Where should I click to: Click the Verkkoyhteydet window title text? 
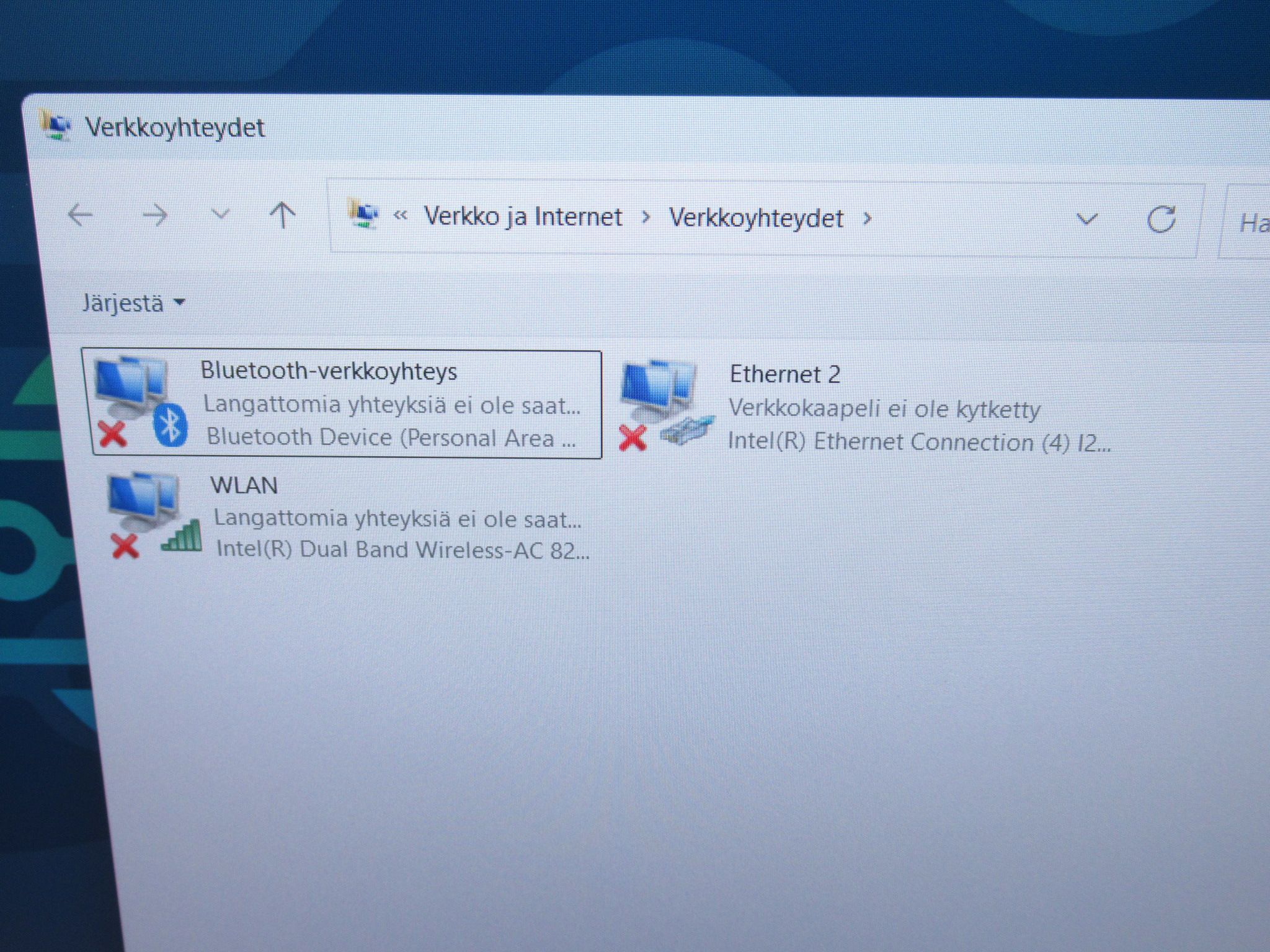coord(175,128)
